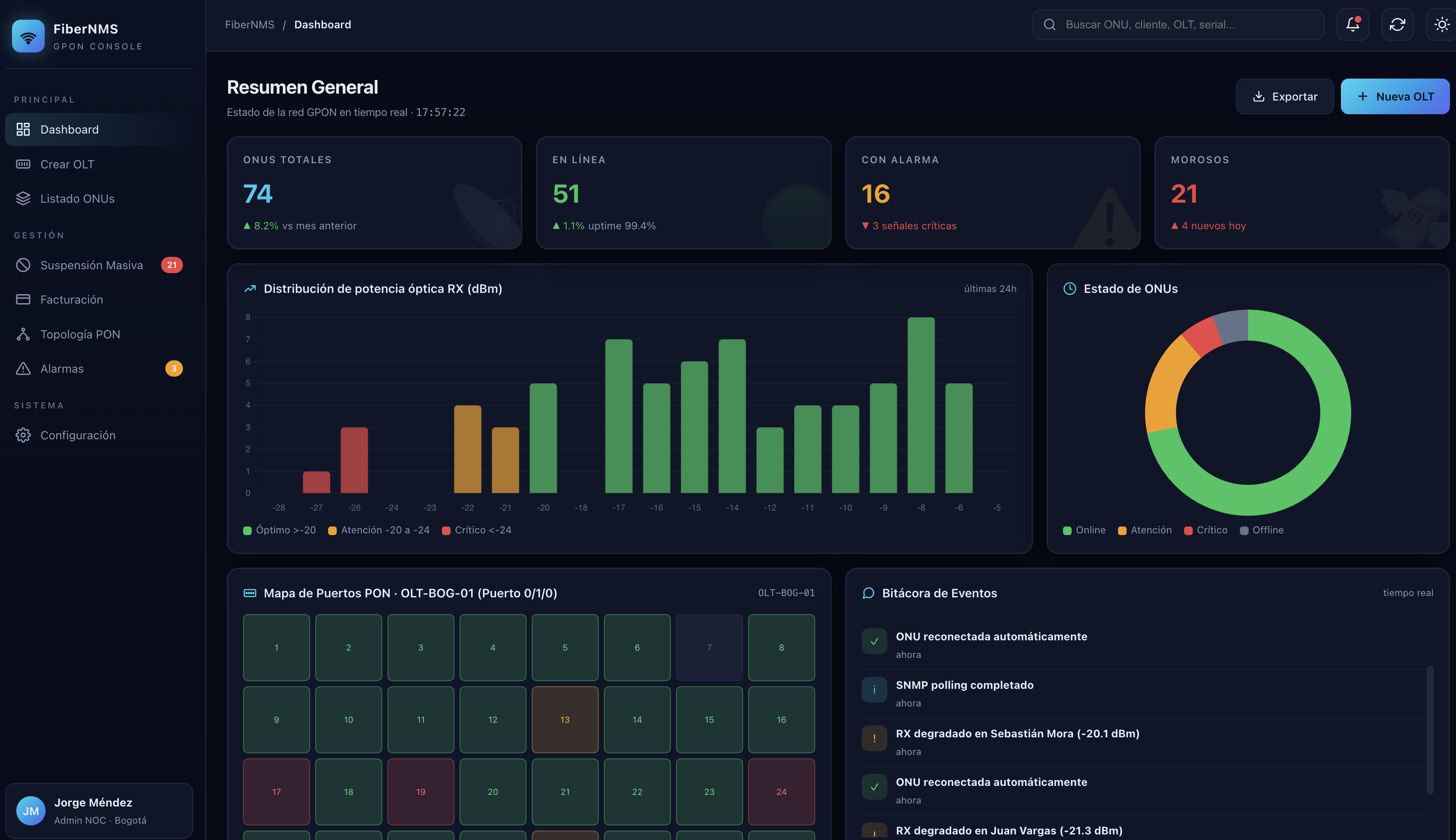Image resolution: width=1456 pixels, height=840 pixels.
Task: Click the warning icon of Sebastián Mora event
Action: [874, 739]
